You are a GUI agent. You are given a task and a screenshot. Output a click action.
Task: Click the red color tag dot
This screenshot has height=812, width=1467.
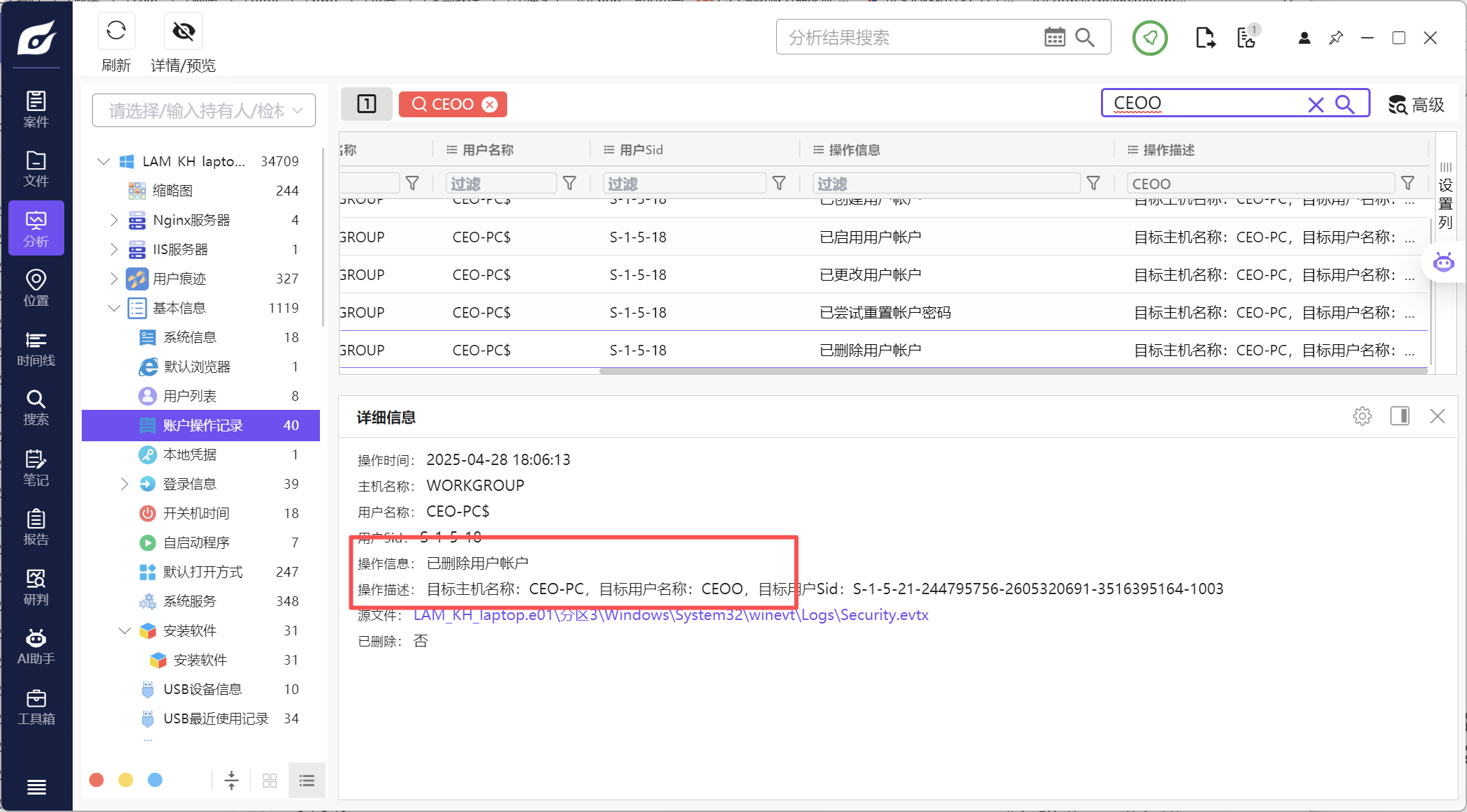(96, 780)
